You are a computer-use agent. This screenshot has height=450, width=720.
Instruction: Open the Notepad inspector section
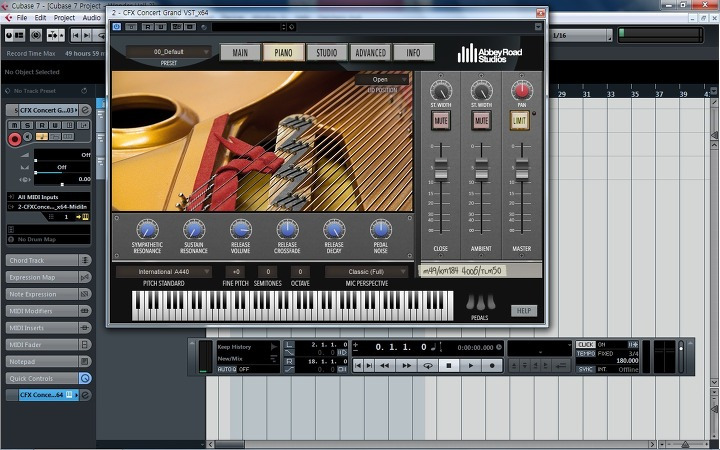click(48, 361)
